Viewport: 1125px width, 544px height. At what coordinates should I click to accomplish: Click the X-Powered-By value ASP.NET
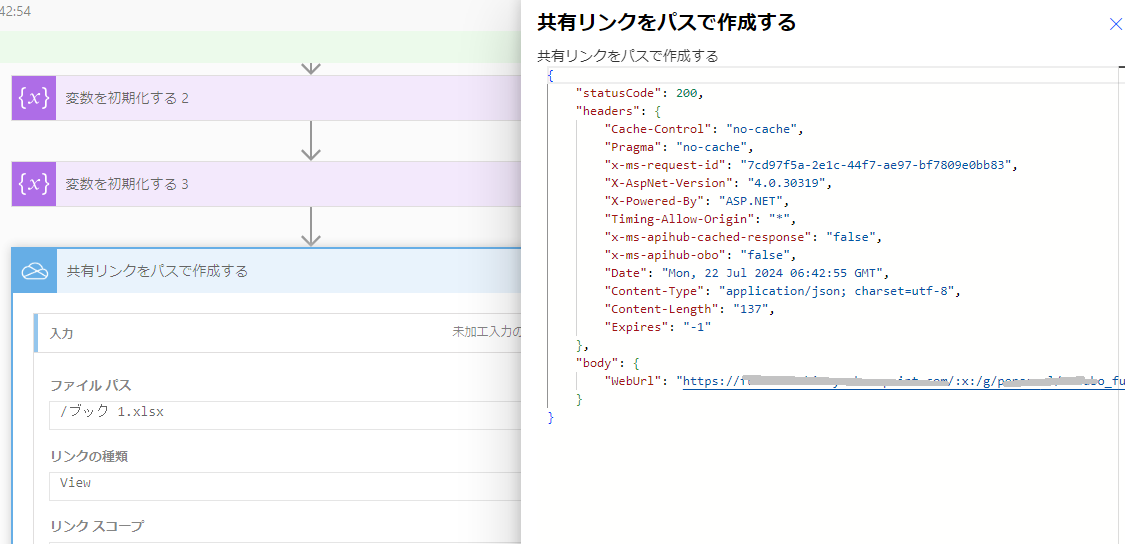coord(751,201)
